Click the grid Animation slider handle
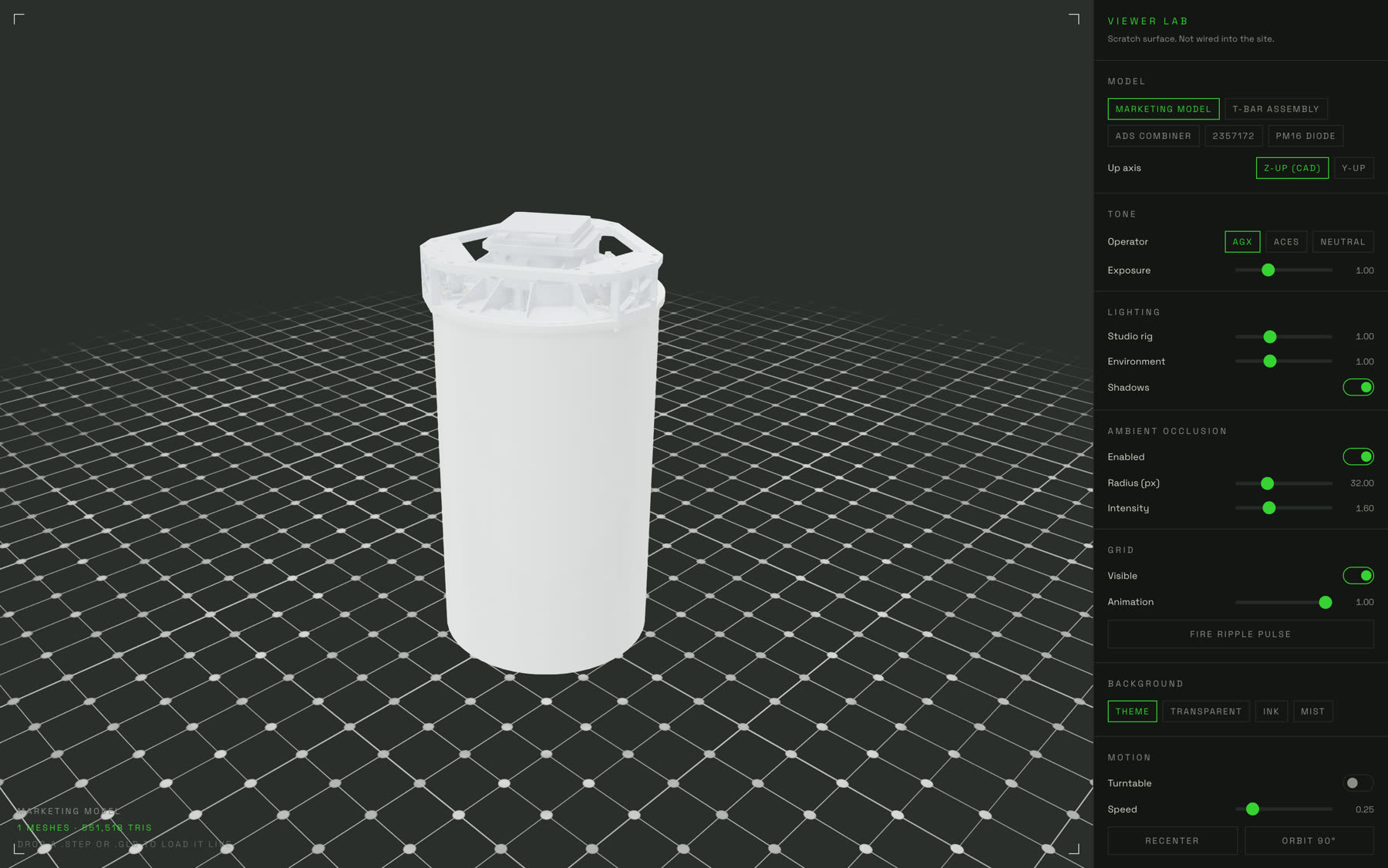This screenshot has height=868, width=1388. pyautogui.click(x=1325, y=602)
